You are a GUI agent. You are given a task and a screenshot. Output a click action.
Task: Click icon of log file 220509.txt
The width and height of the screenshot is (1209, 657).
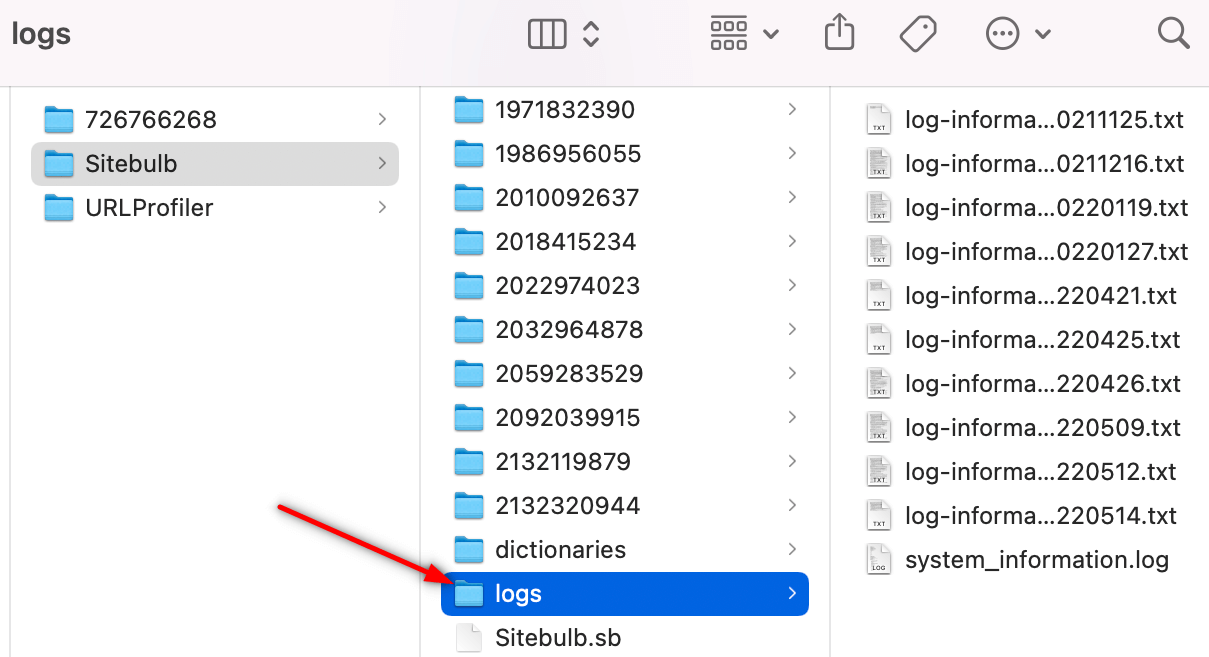tap(879, 428)
